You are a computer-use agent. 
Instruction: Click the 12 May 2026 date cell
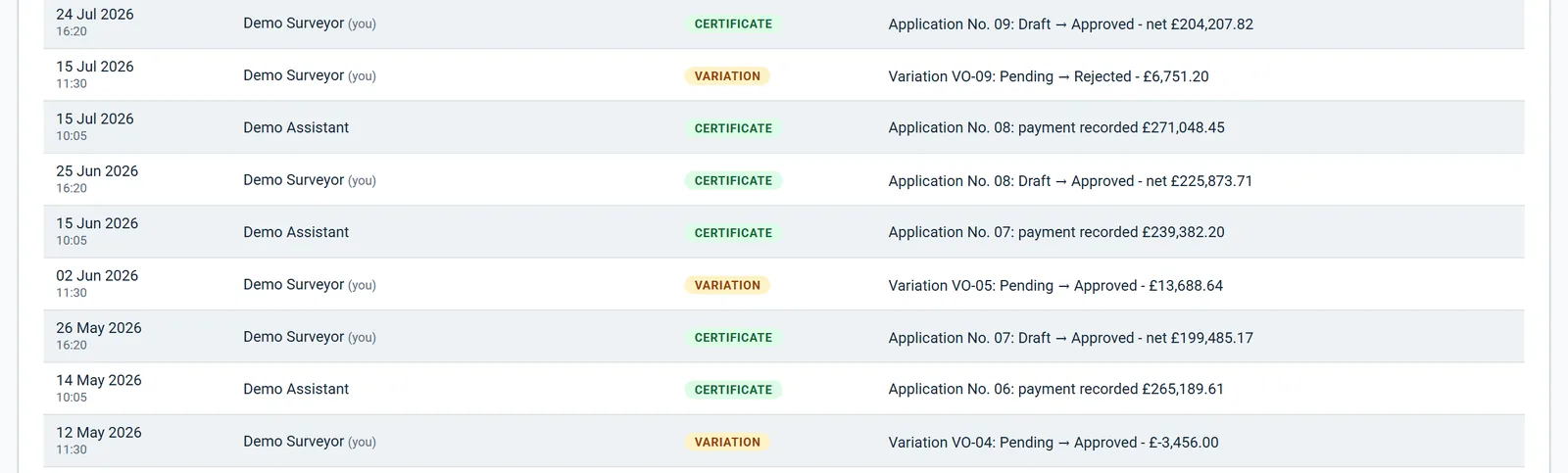pyautogui.click(x=99, y=441)
